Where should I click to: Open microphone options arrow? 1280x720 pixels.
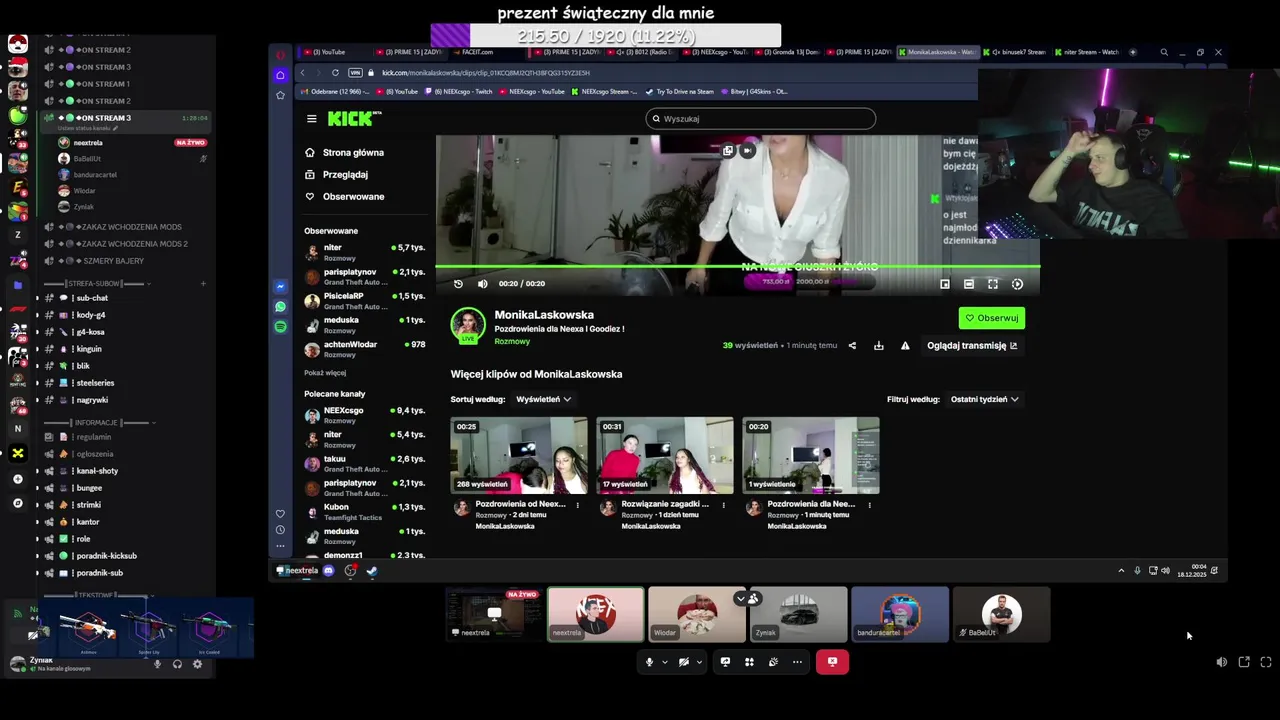click(664, 662)
